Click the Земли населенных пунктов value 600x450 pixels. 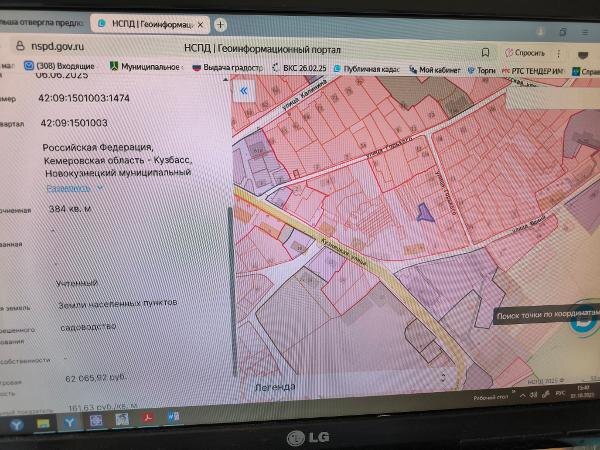117,304
